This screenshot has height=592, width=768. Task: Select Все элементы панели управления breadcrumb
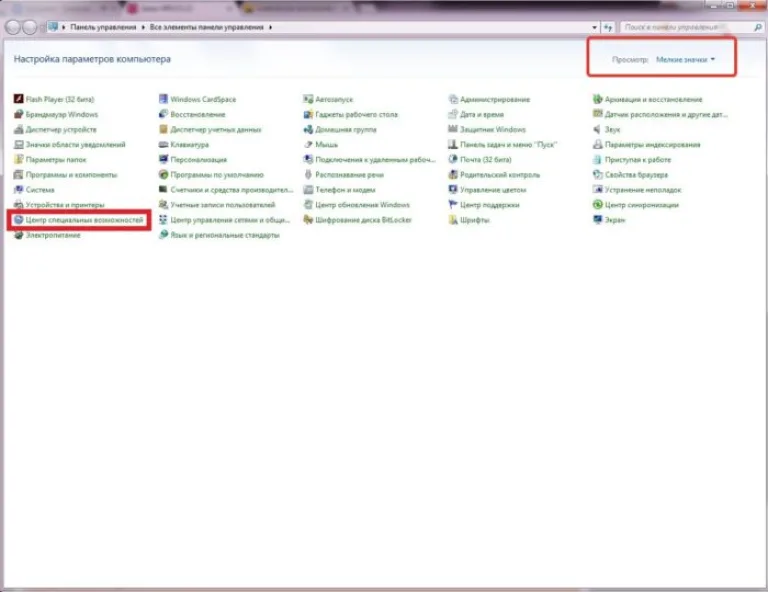coord(207,27)
